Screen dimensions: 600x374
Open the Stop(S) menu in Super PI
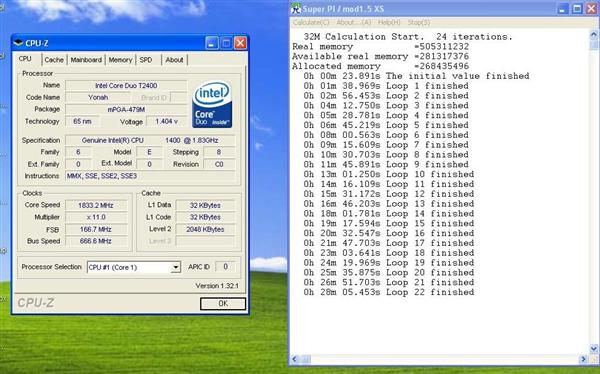click(x=419, y=23)
